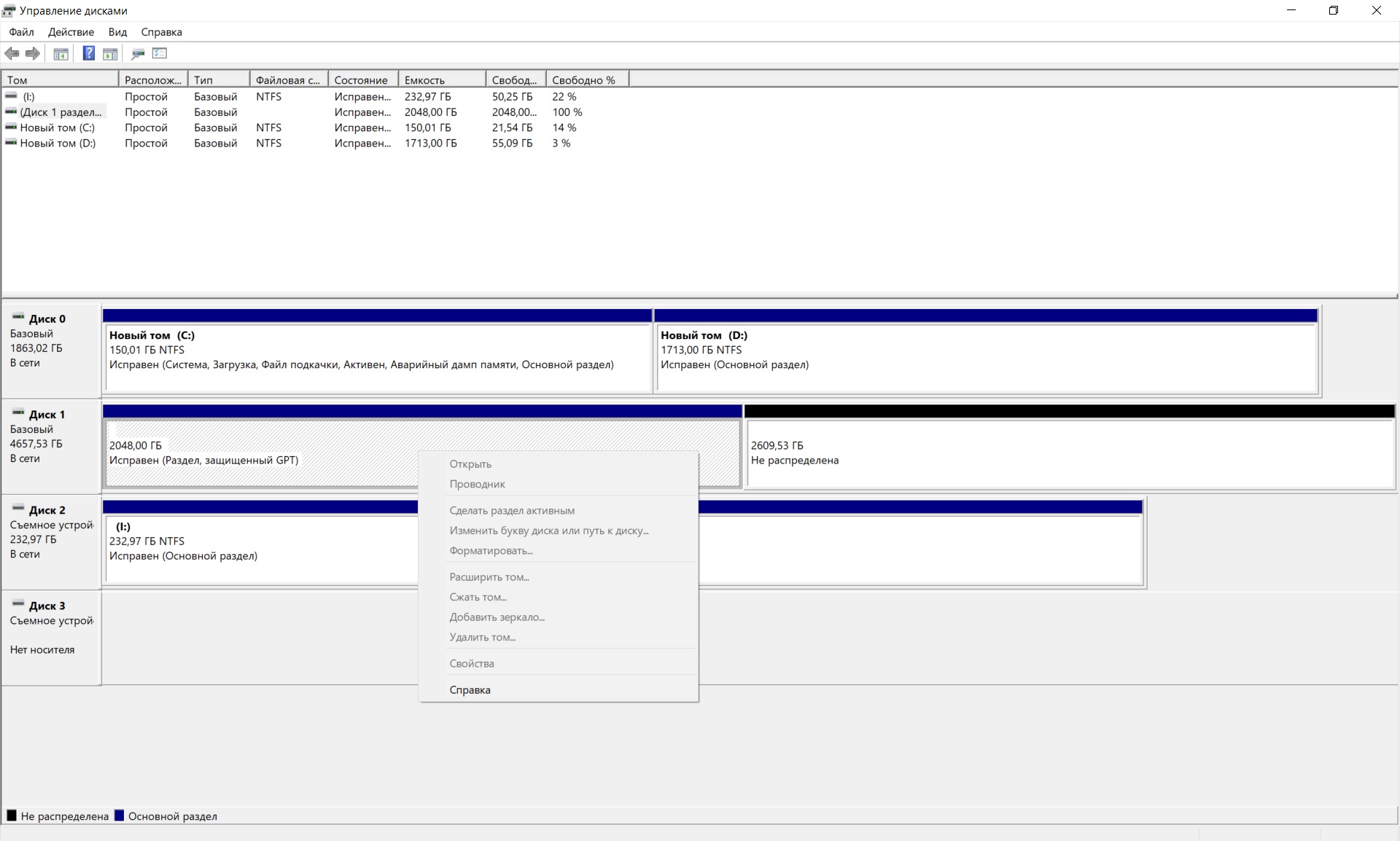The image size is (1400, 841).
Task: Click the Disk Management app icon in title bar
Action: [x=9, y=10]
